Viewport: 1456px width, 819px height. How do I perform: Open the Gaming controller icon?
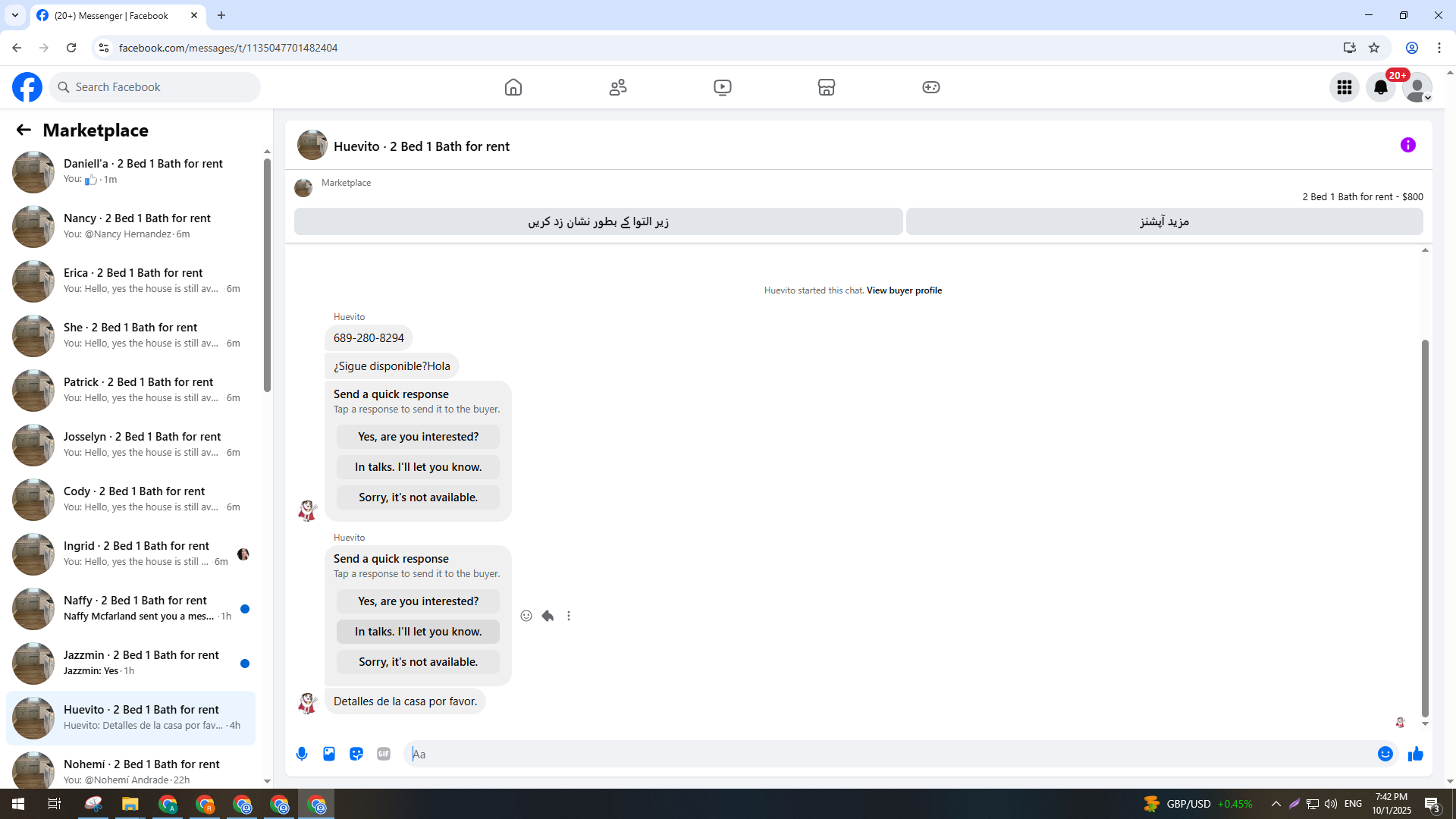point(931,87)
